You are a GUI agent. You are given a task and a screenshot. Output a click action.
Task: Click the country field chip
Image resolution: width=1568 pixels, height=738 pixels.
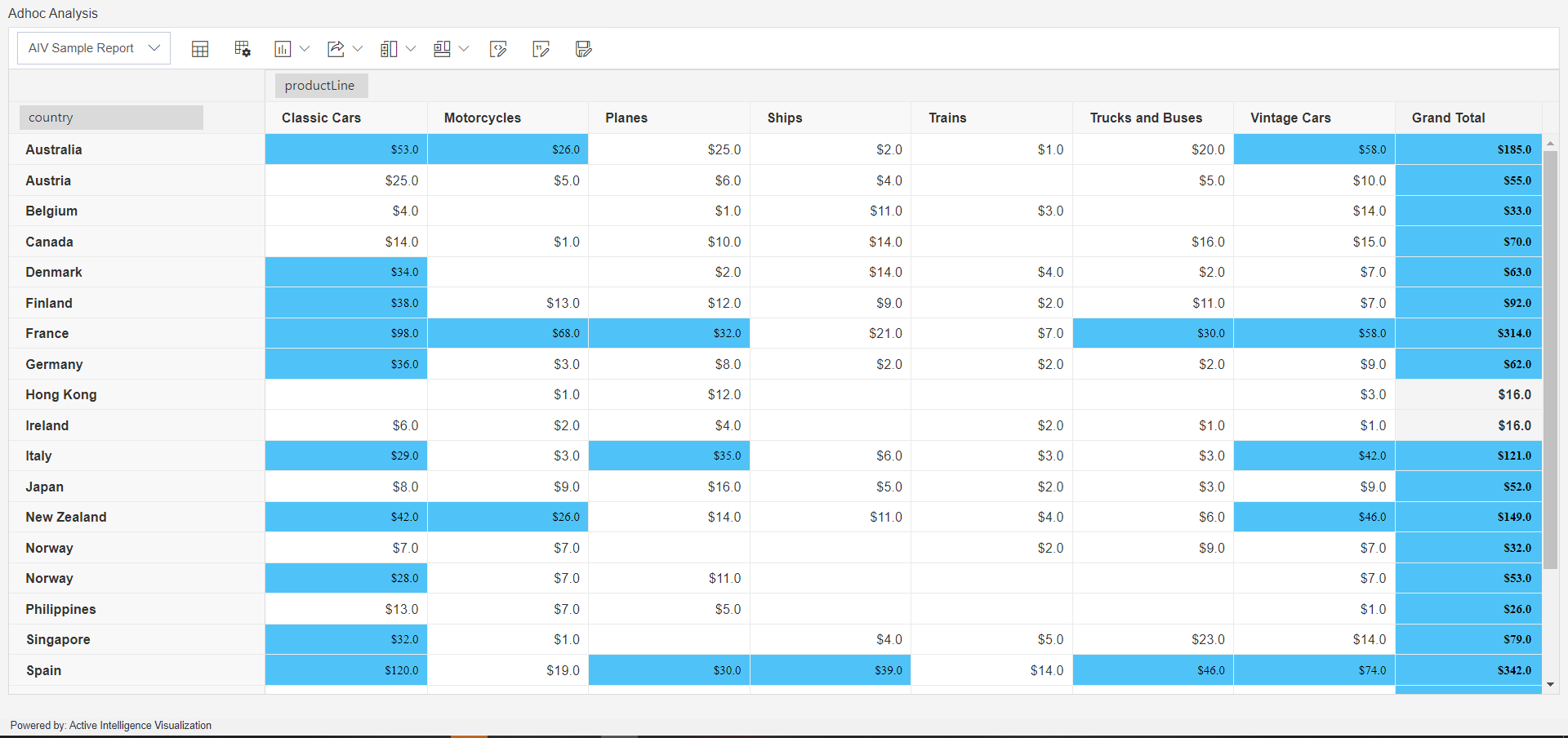(x=111, y=118)
